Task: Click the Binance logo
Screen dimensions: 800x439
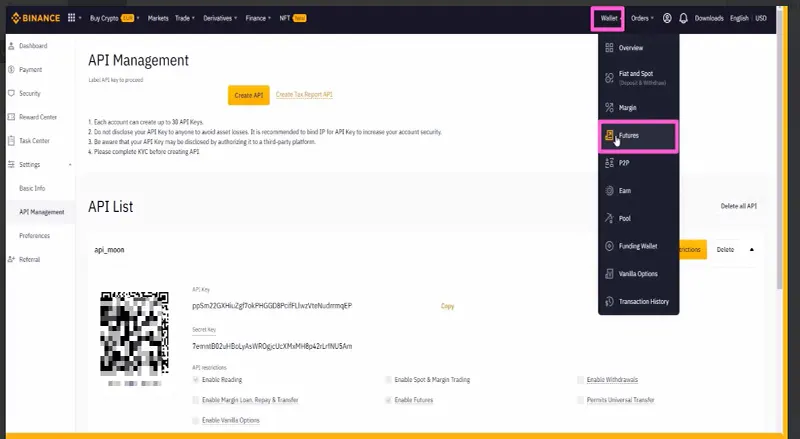Action: [x=35, y=18]
